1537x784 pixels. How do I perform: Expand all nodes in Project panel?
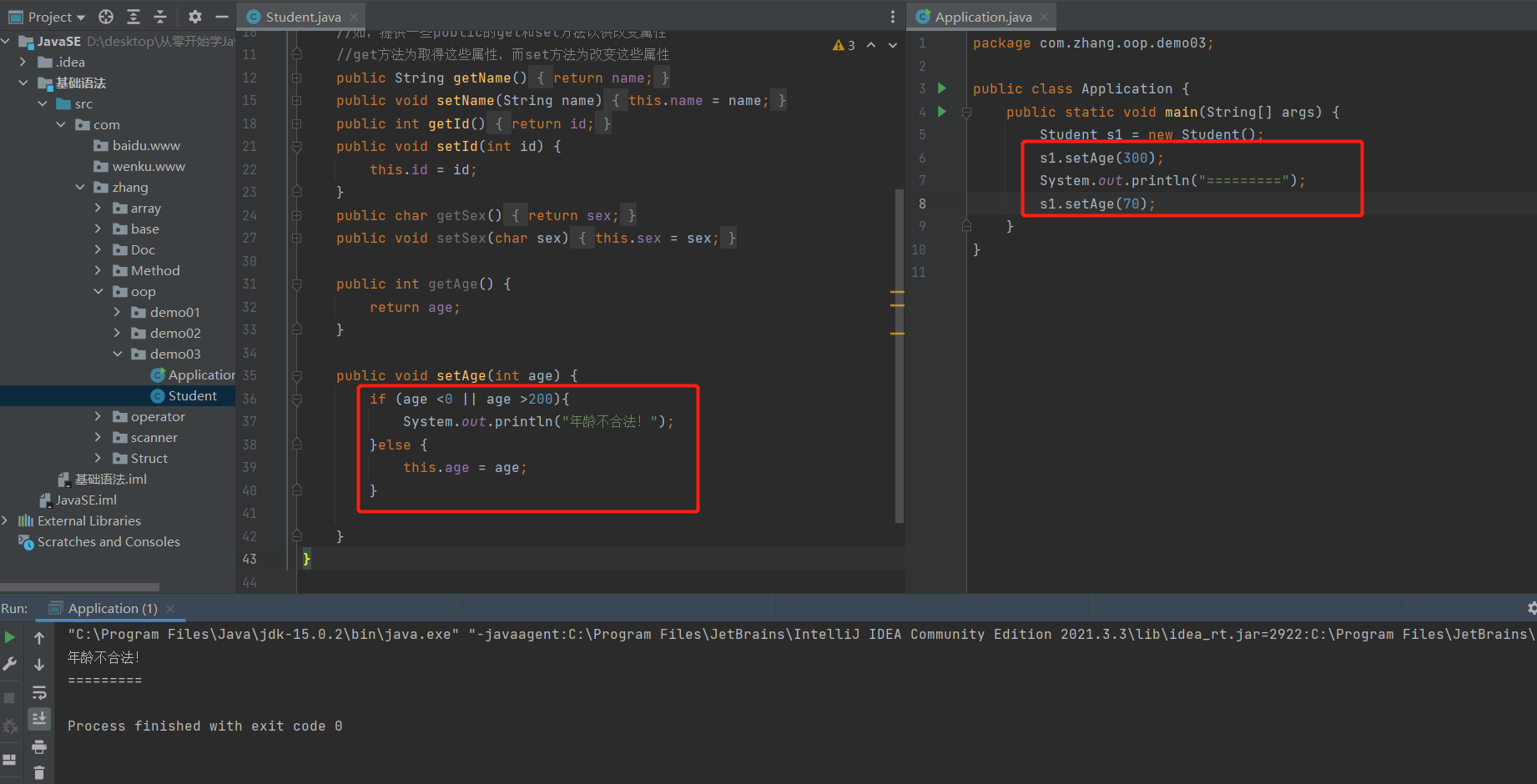(x=134, y=17)
